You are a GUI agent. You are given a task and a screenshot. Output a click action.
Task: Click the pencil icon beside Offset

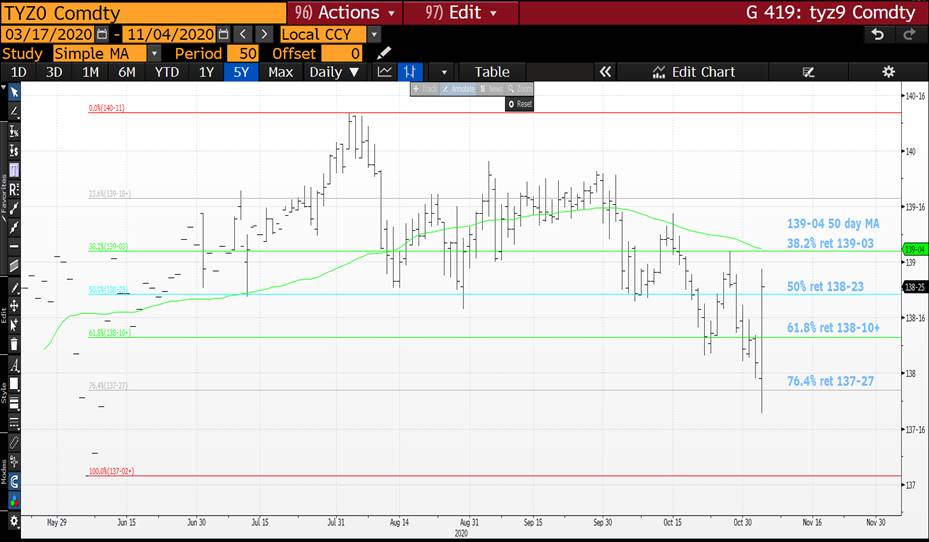click(x=385, y=53)
